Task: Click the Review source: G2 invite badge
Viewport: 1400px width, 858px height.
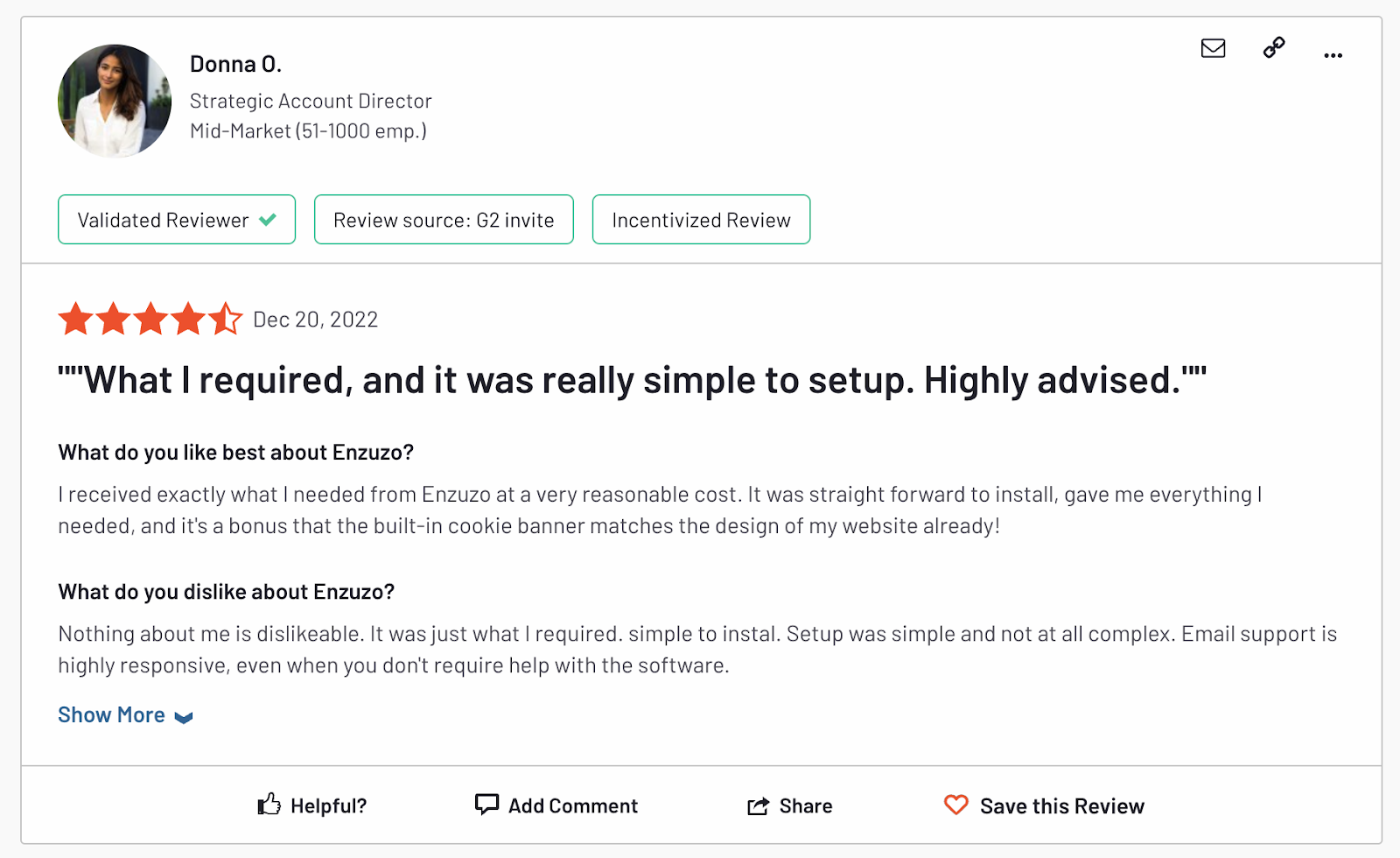Action: click(444, 220)
